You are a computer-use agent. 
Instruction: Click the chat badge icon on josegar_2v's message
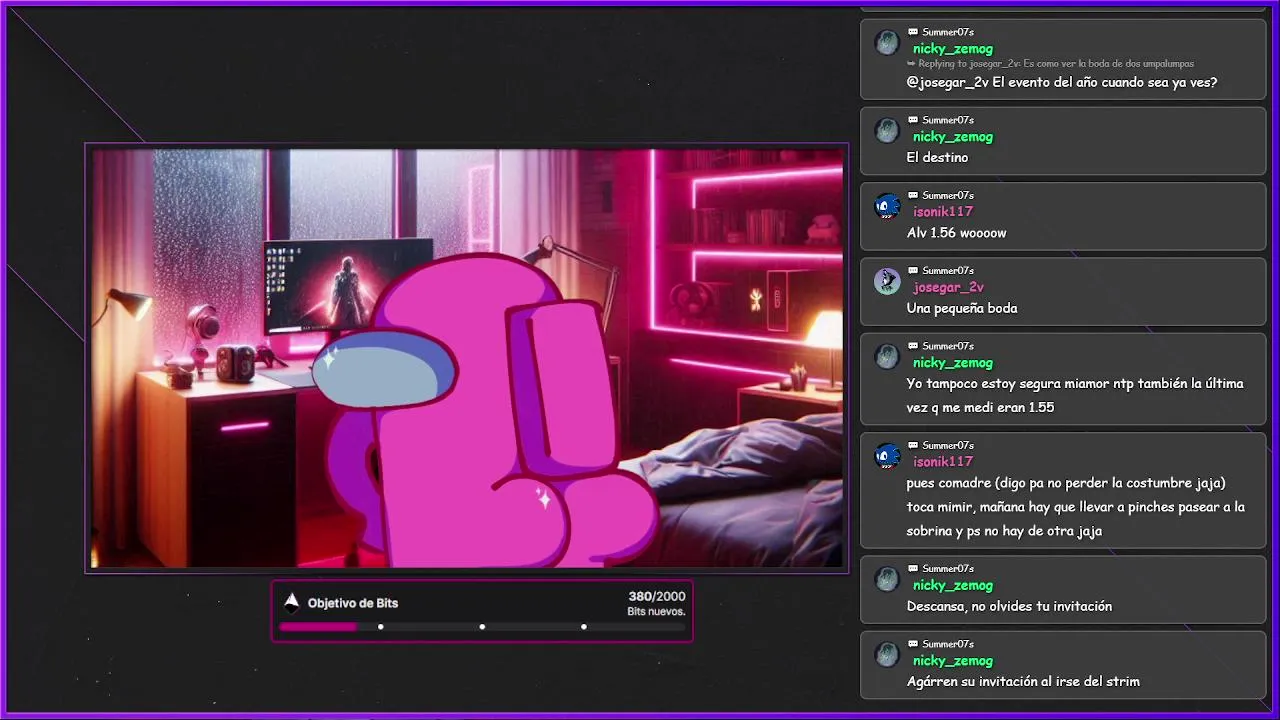click(913, 270)
